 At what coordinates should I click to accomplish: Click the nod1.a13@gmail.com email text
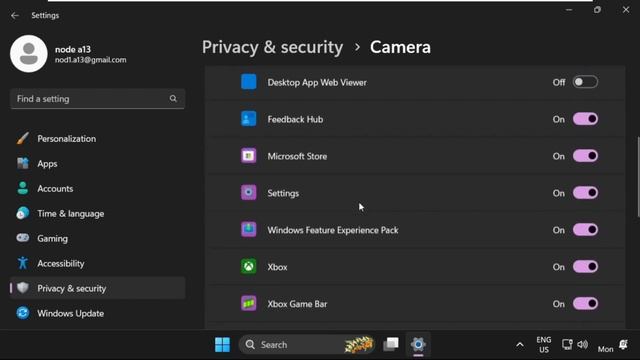click(91, 60)
